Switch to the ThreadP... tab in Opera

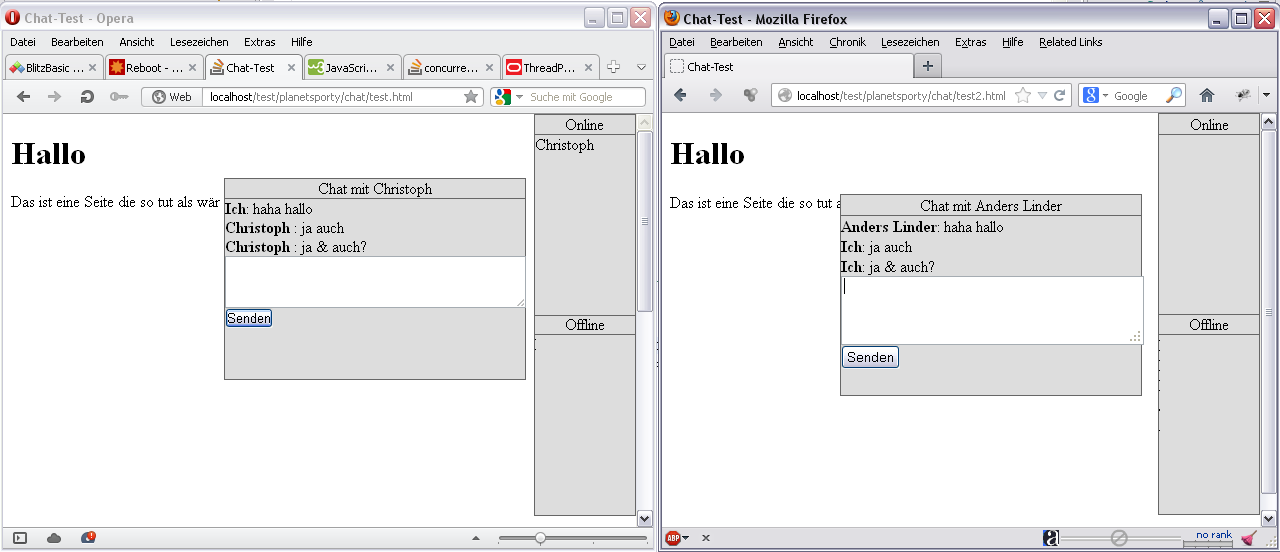(x=541, y=68)
